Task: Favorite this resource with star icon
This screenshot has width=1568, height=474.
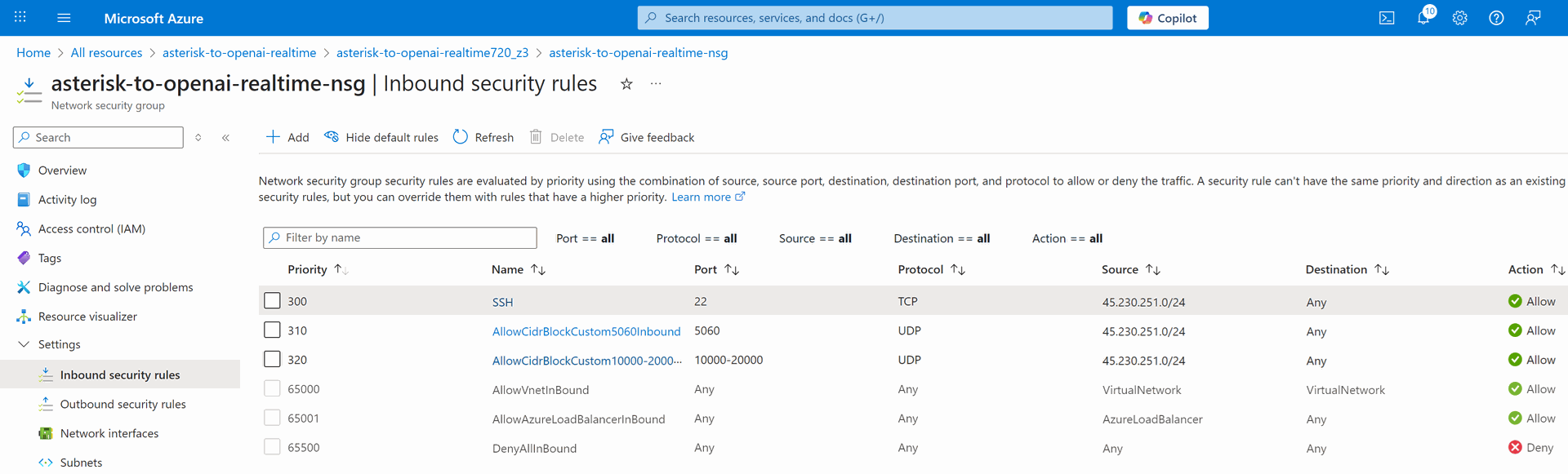Action: (626, 84)
